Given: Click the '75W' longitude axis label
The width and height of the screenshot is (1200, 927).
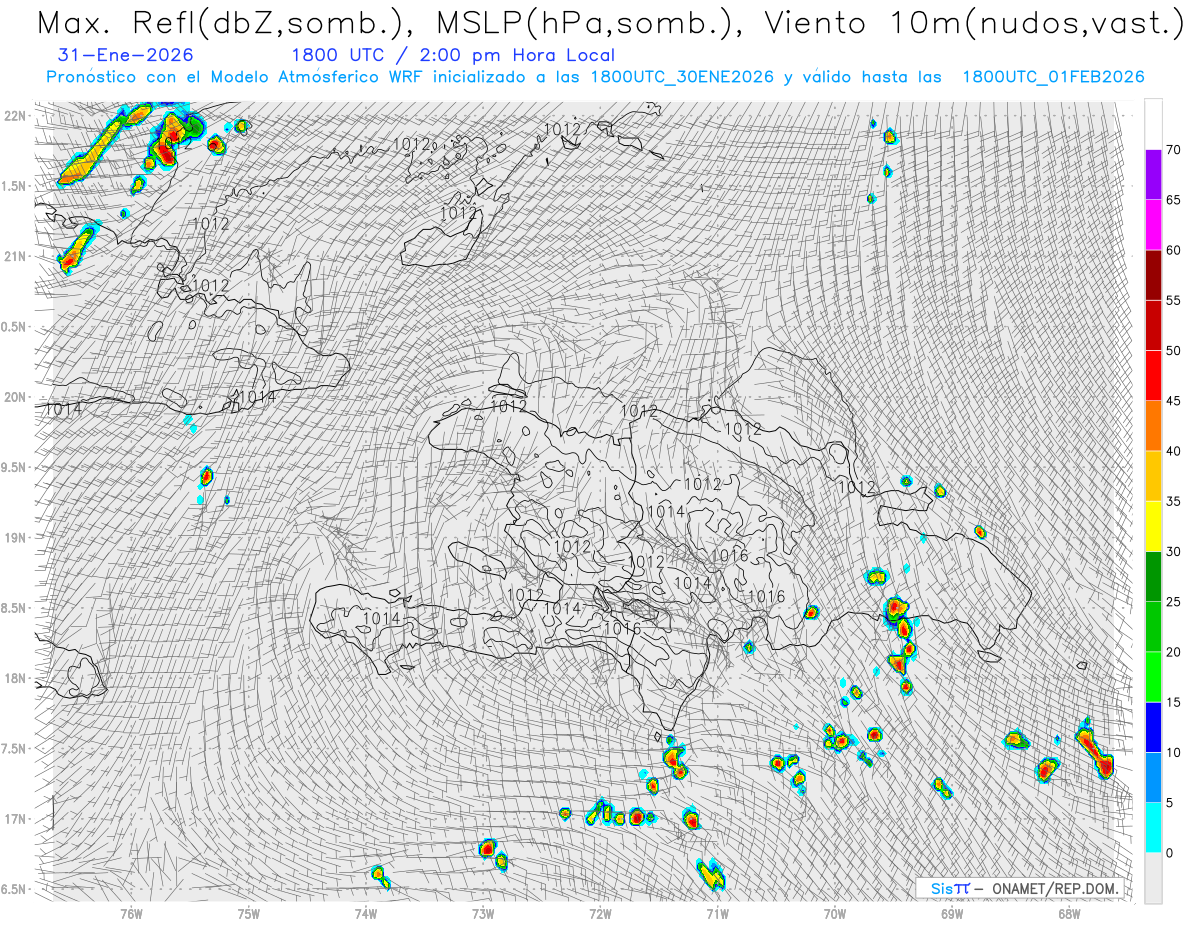Looking at the screenshot, I should [249, 913].
